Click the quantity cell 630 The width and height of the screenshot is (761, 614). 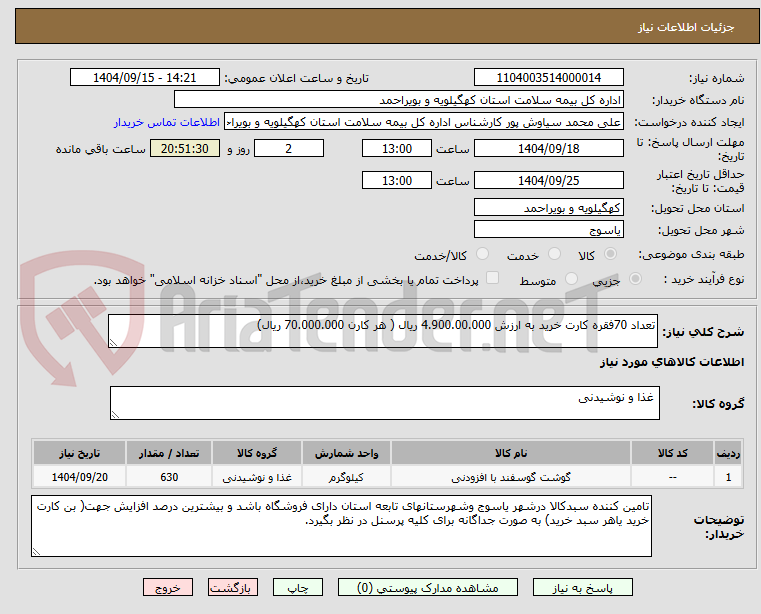pyautogui.click(x=169, y=477)
